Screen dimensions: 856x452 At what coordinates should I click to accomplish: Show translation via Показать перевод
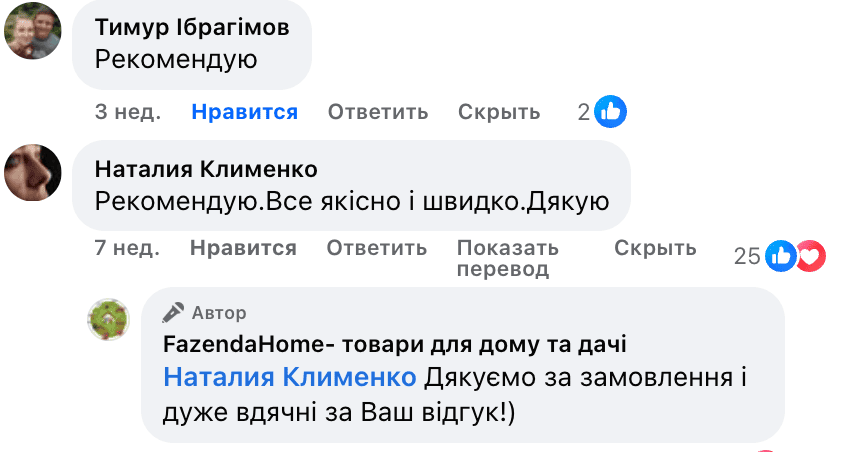coord(507,258)
